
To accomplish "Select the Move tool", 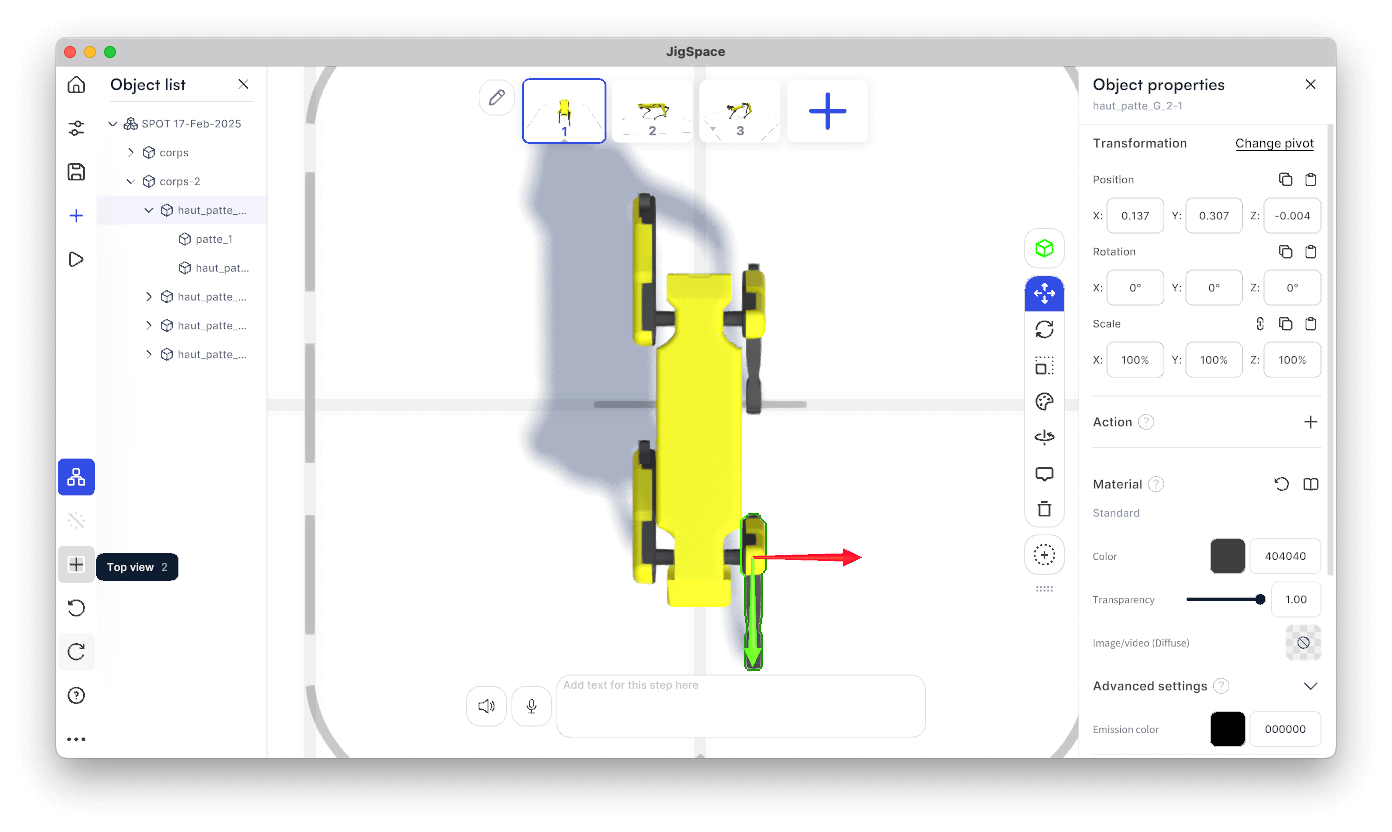I will click(x=1044, y=294).
